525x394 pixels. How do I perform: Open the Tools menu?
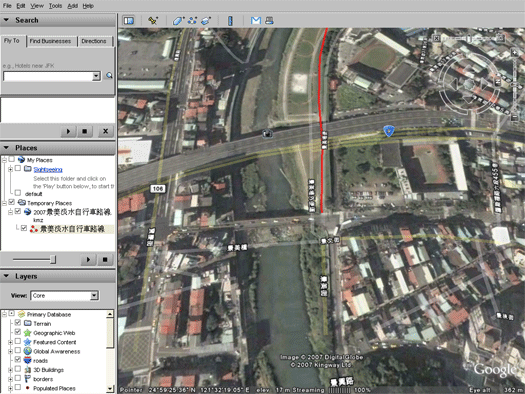pos(55,6)
